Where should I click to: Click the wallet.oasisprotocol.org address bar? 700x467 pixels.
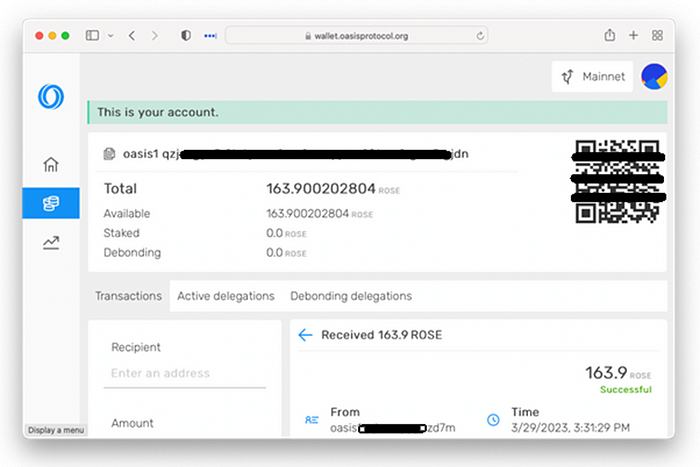(x=356, y=36)
